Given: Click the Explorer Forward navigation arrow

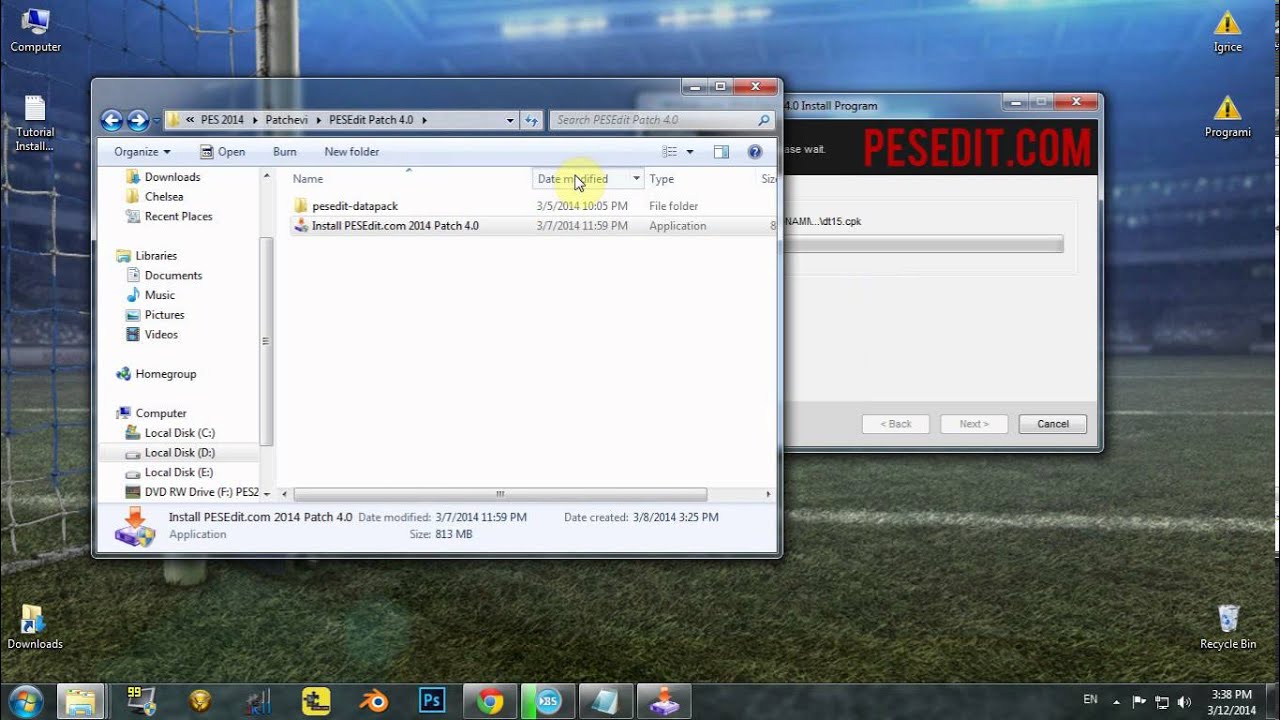Looking at the screenshot, I should (x=138, y=120).
